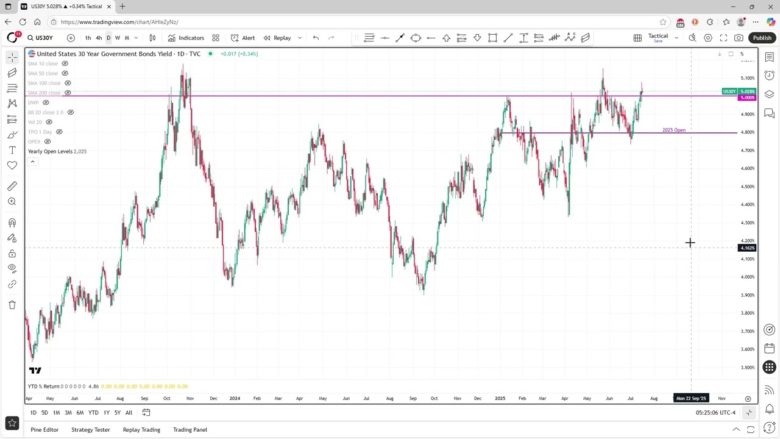Viewport: 780px width, 439px height.
Task: Hide the SMA 200 close indicator
Action: tap(68, 93)
